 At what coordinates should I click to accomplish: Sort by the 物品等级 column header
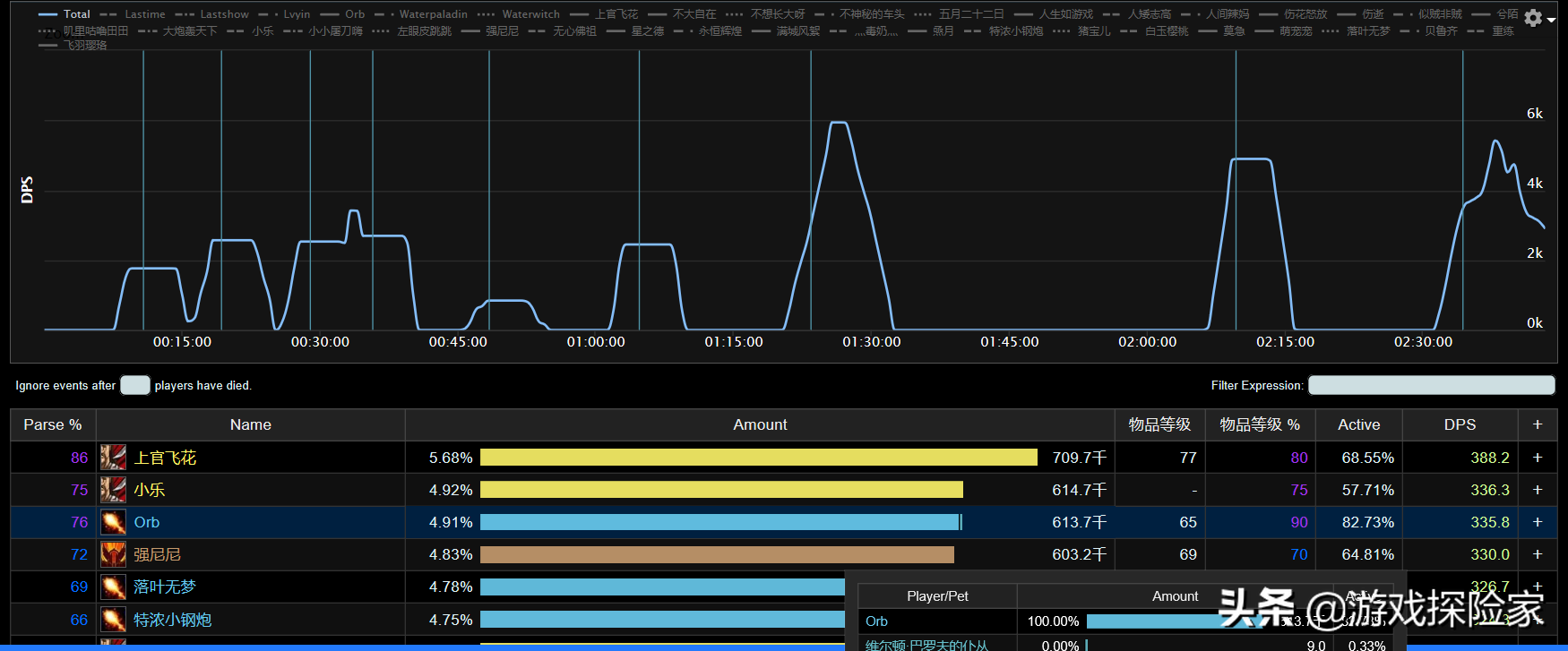point(1159,424)
